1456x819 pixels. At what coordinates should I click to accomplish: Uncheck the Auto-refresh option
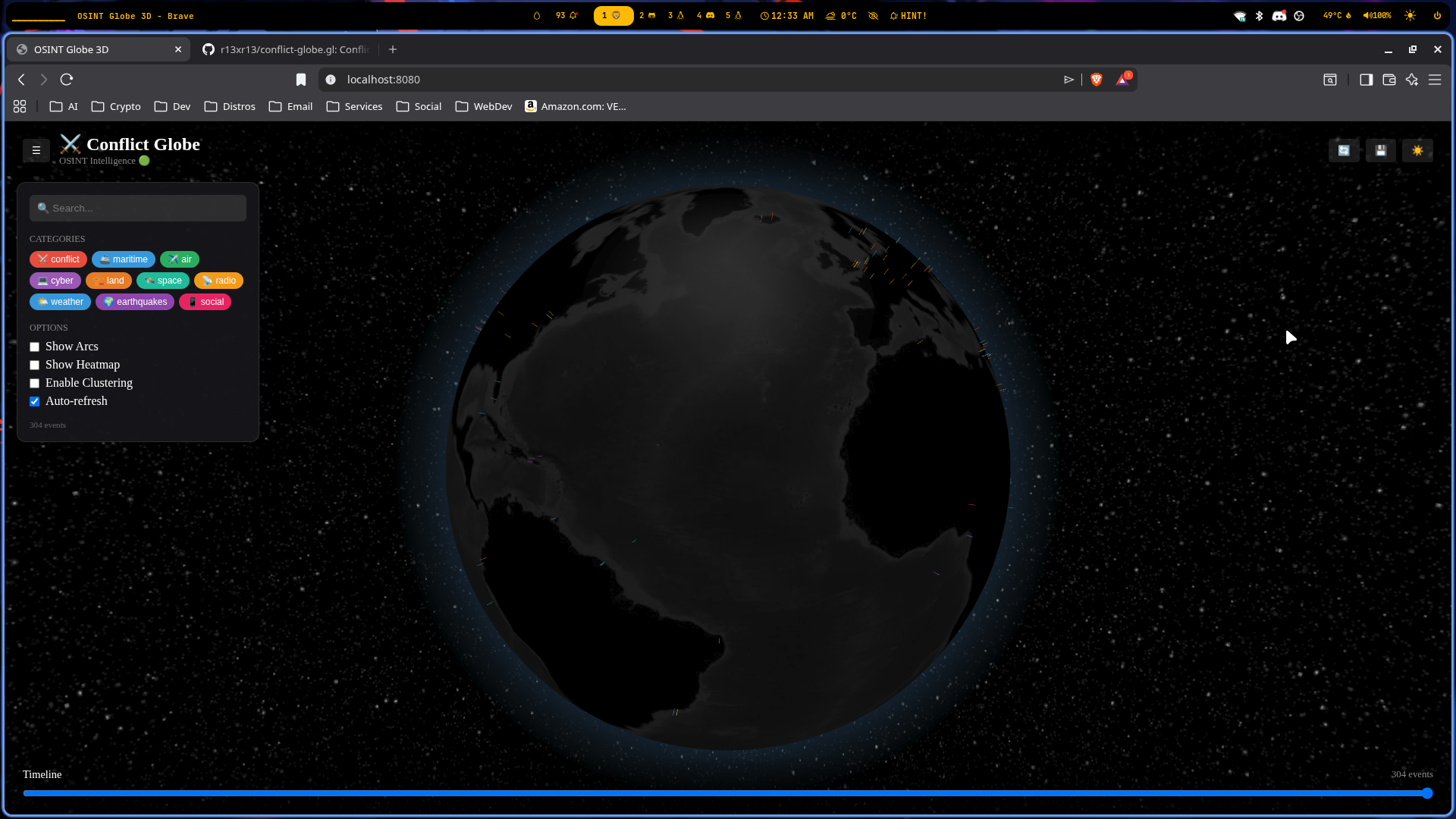point(34,401)
